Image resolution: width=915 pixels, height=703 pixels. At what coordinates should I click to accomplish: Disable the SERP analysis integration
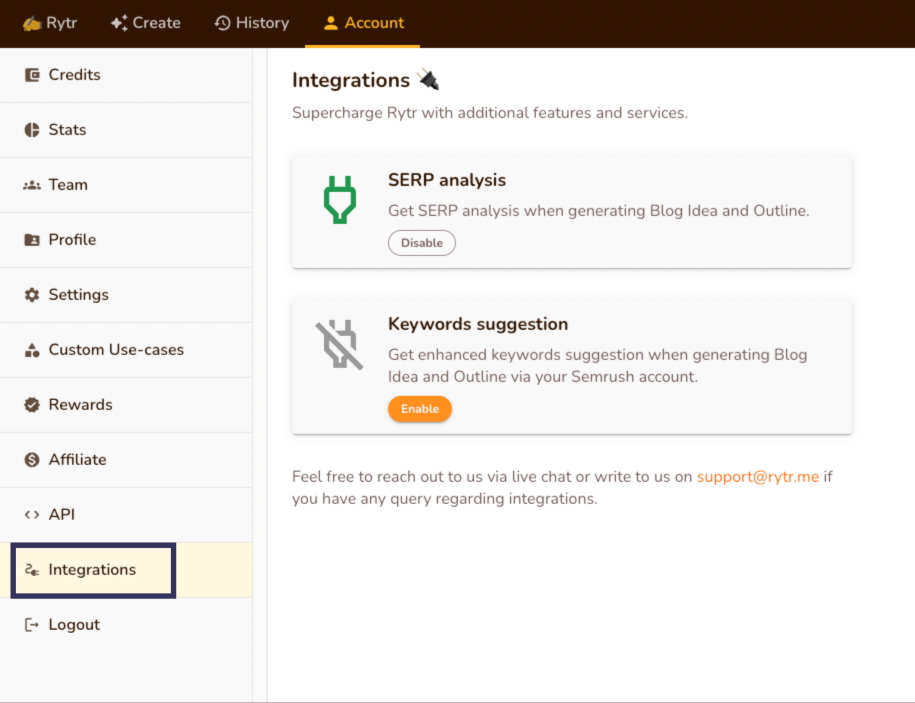pos(421,243)
